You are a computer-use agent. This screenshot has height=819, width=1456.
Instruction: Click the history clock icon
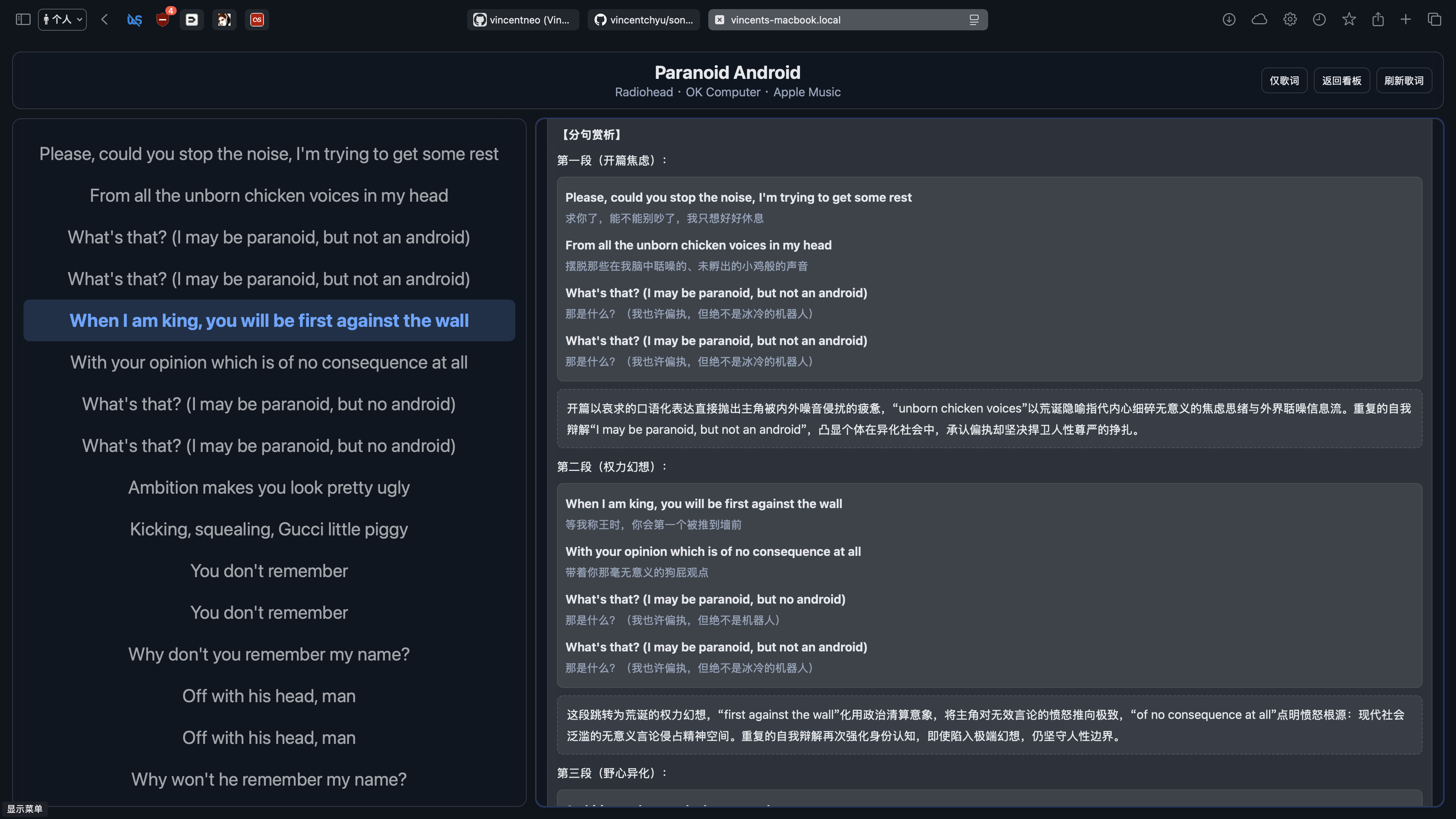(1319, 20)
